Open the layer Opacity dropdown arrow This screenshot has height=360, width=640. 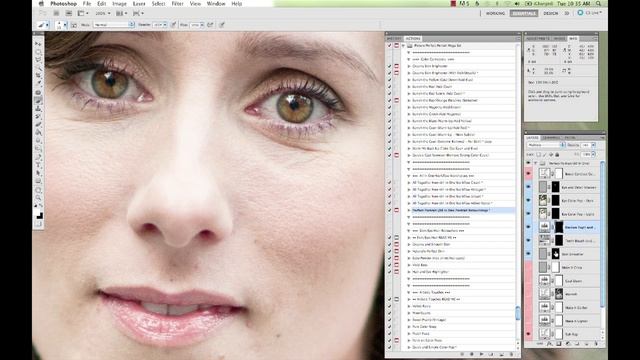point(593,145)
